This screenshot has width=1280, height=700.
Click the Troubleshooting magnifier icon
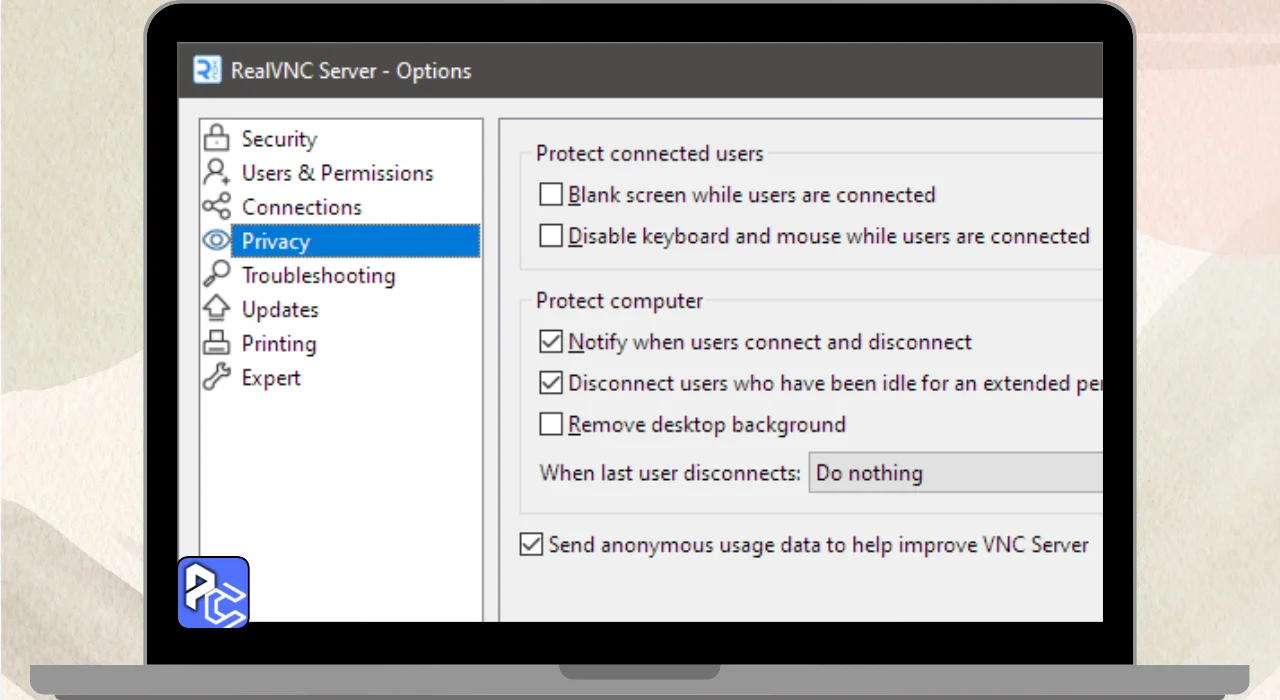[x=216, y=275]
